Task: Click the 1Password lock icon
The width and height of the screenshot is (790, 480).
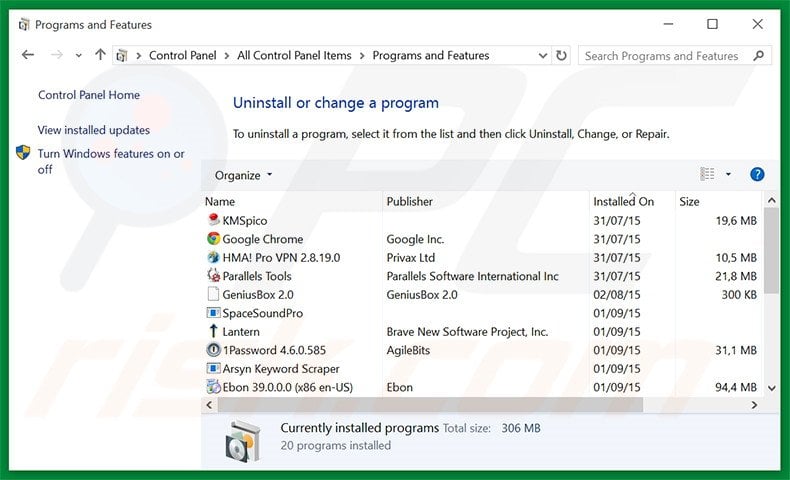Action: click(214, 350)
